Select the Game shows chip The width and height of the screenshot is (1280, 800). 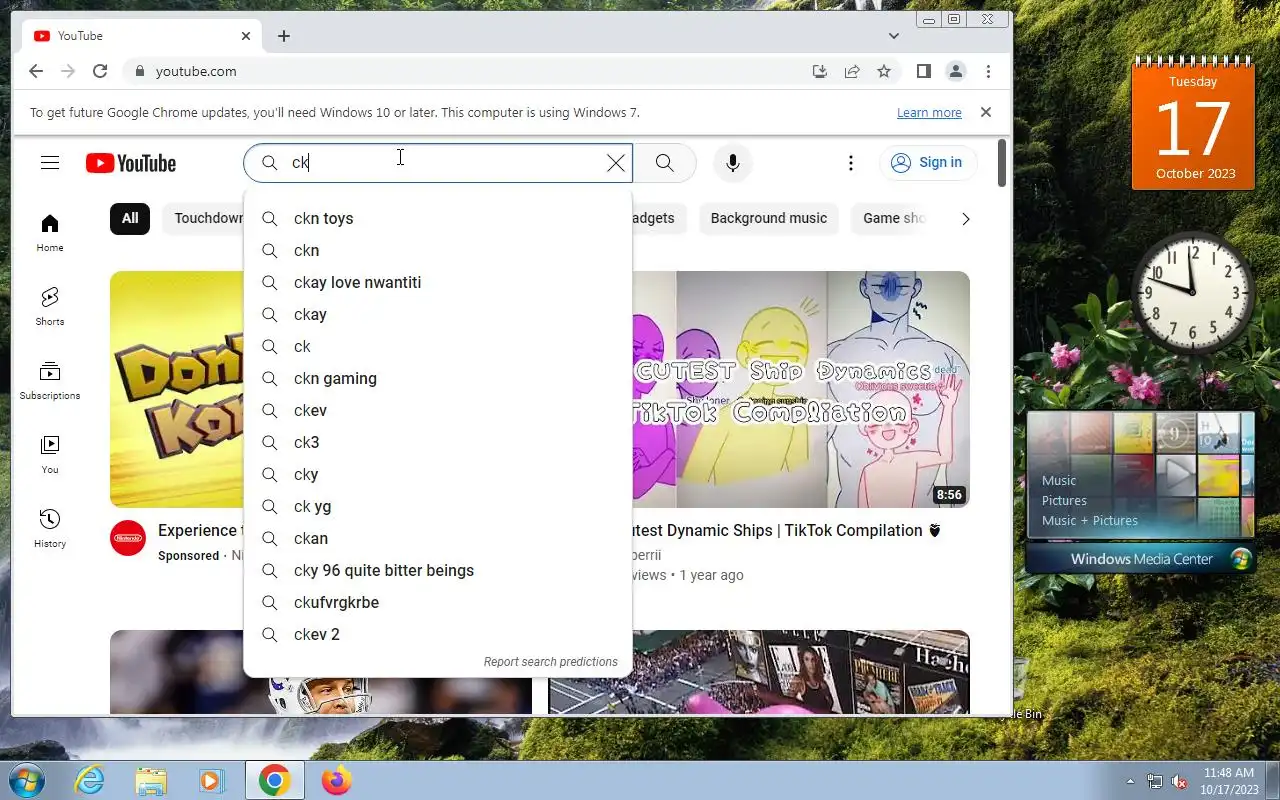(890, 218)
